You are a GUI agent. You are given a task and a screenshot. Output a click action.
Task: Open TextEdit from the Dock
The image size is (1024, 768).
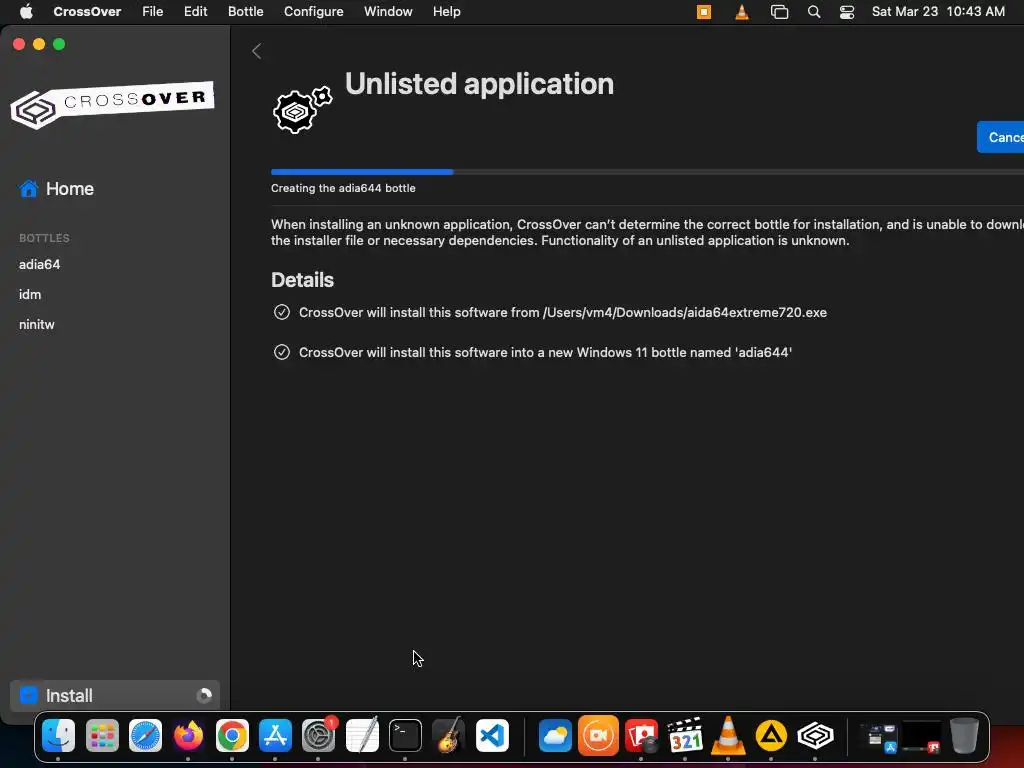pos(362,735)
